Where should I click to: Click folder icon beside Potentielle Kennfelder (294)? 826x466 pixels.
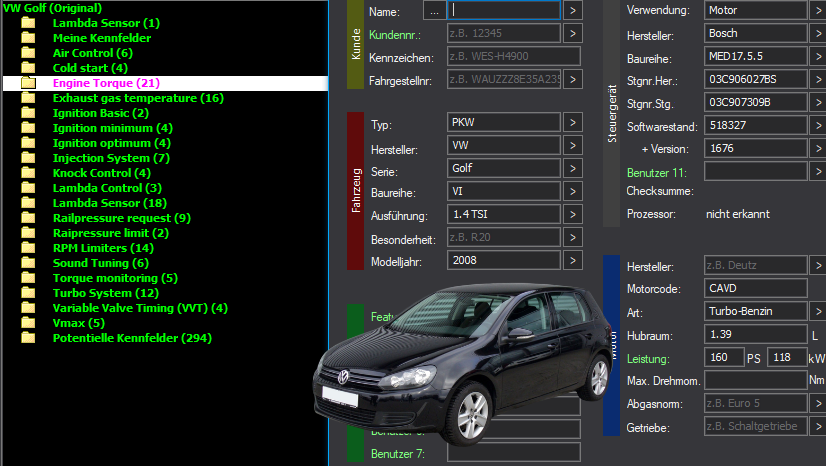point(28,338)
